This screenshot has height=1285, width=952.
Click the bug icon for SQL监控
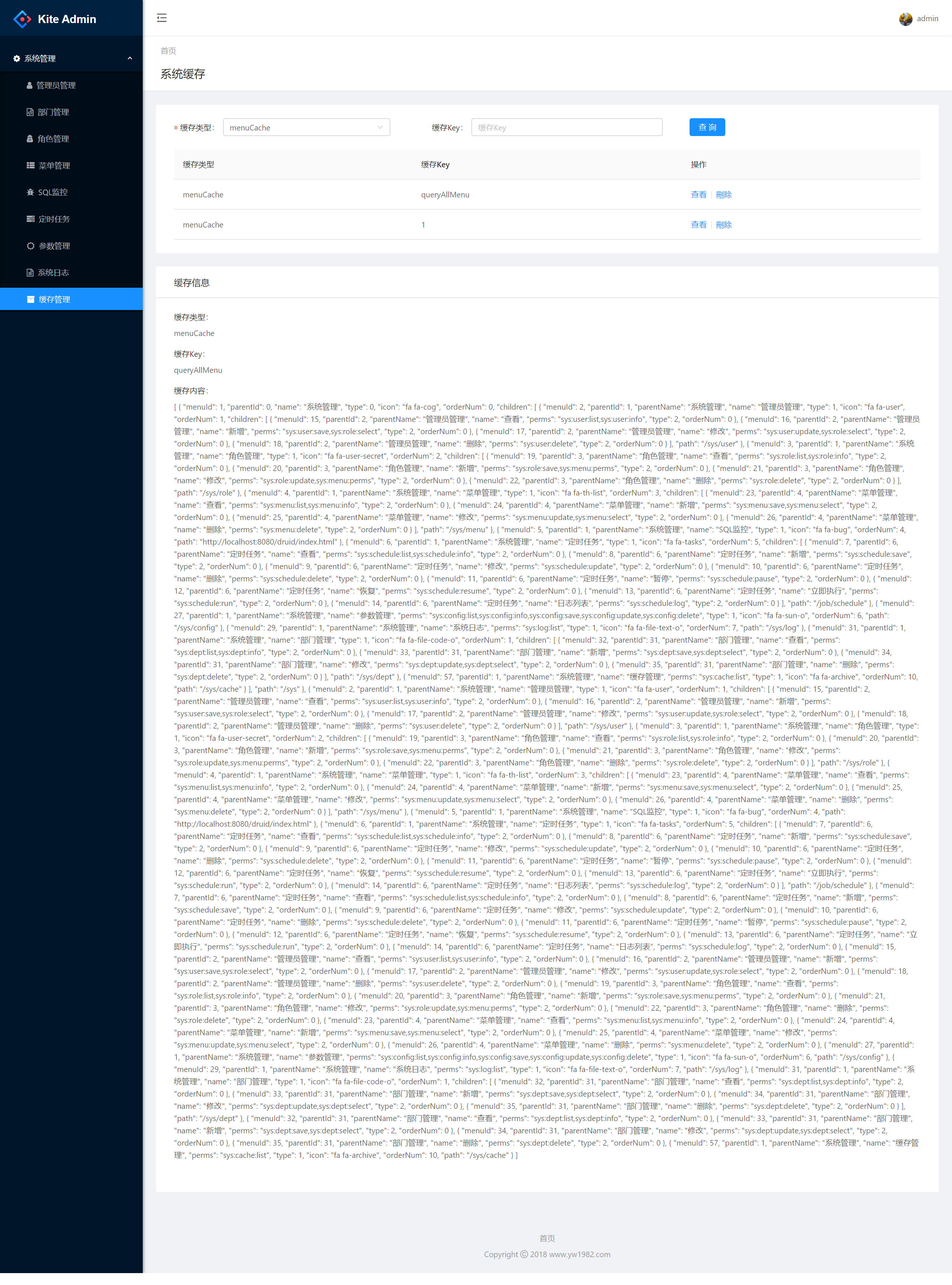point(30,192)
